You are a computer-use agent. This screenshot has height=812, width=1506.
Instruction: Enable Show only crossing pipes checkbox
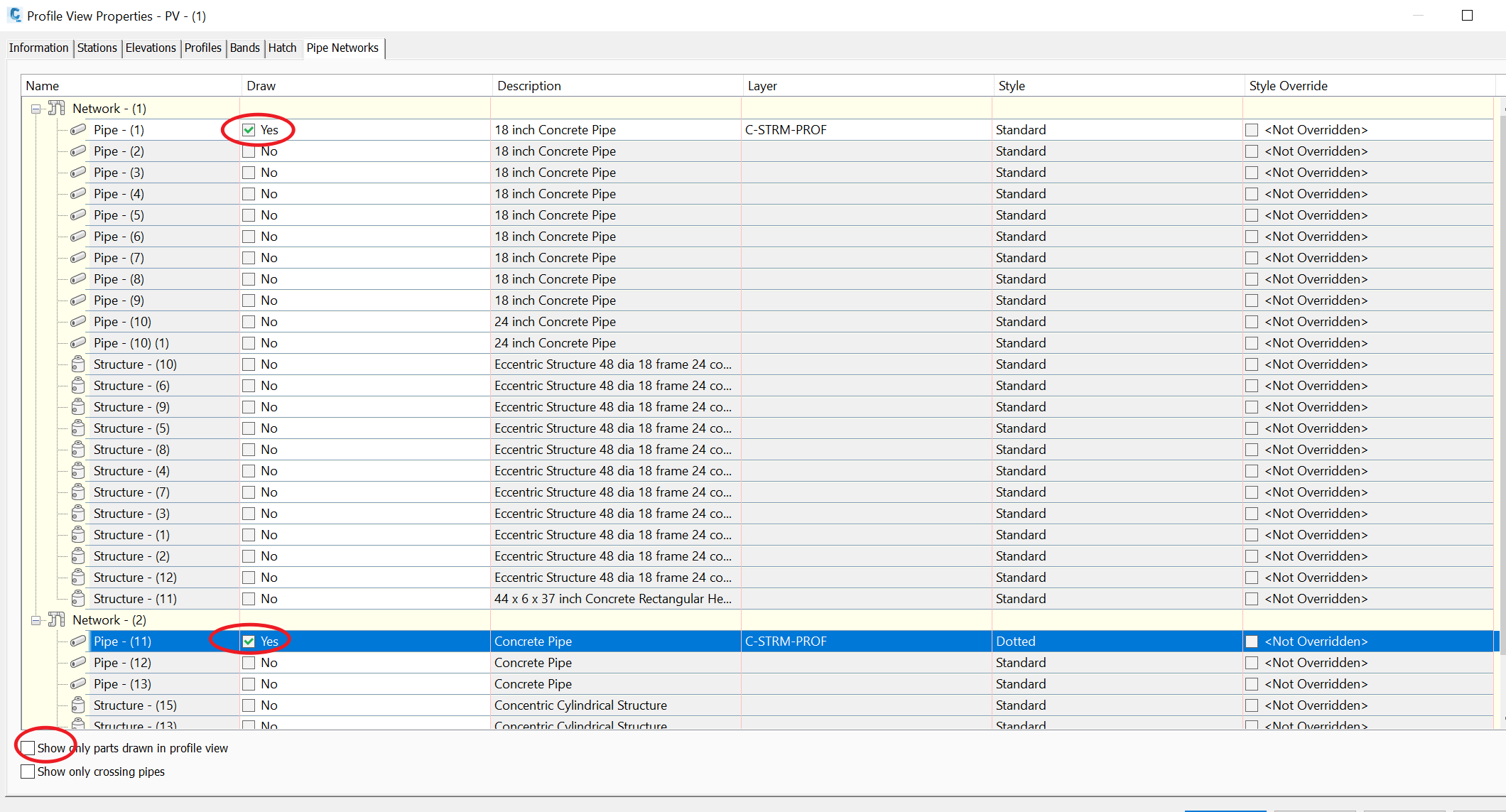tap(28, 772)
